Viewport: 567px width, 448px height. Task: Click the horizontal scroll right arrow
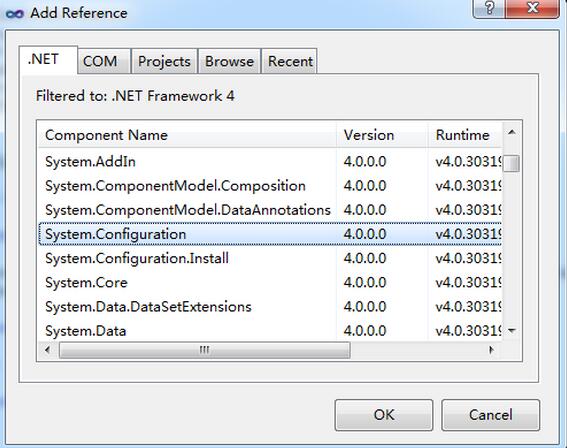(x=491, y=350)
